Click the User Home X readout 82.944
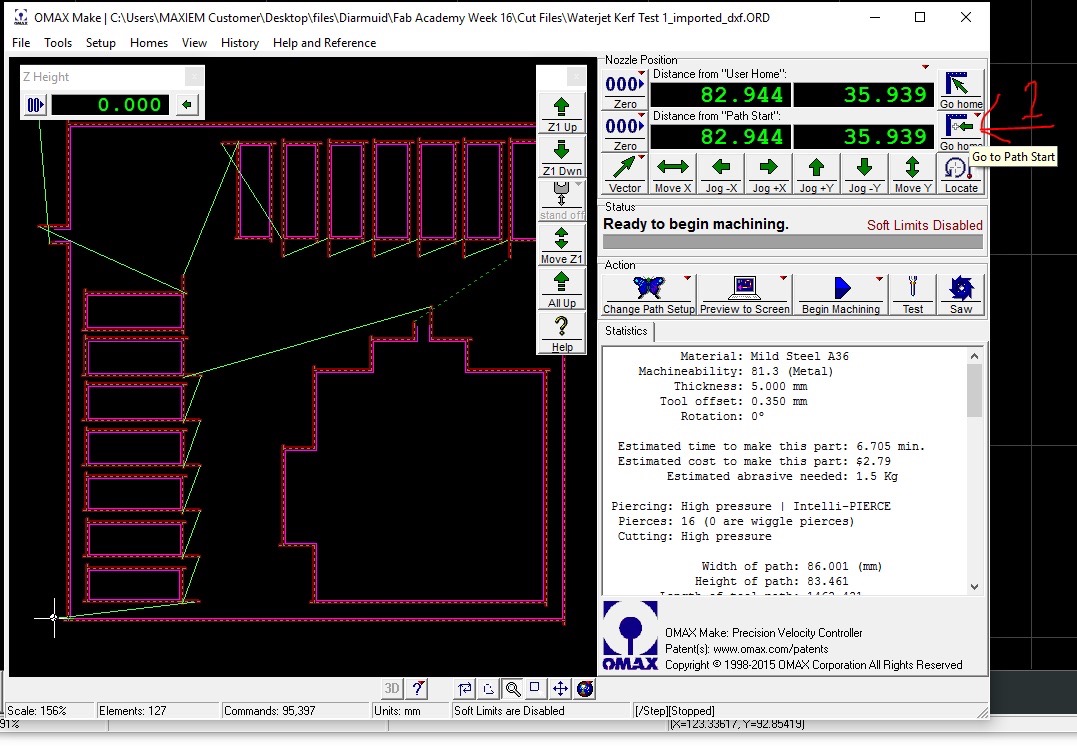This screenshot has width=1077, height=748. click(x=721, y=95)
